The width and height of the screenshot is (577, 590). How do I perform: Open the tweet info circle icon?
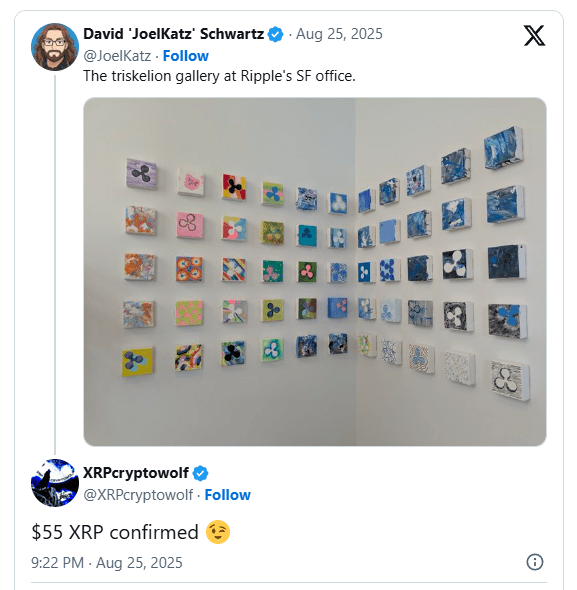(x=534, y=562)
